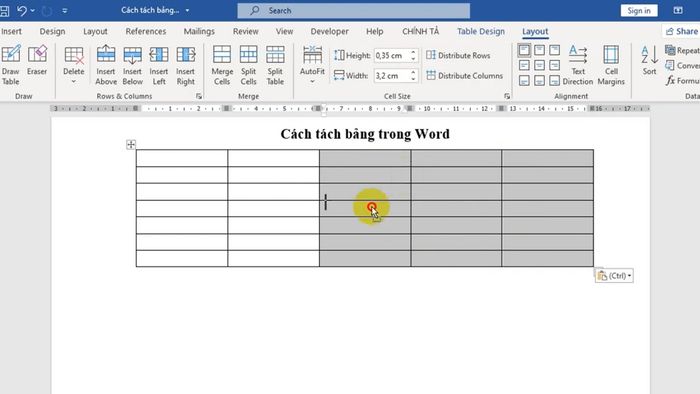This screenshot has height=394, width=700.
Task: Click the Height input field
Action: pyautogui.click(x=391, y=56)
